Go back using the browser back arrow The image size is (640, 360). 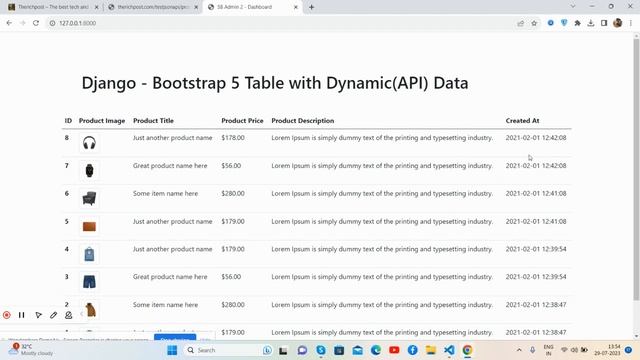(9, 23)
